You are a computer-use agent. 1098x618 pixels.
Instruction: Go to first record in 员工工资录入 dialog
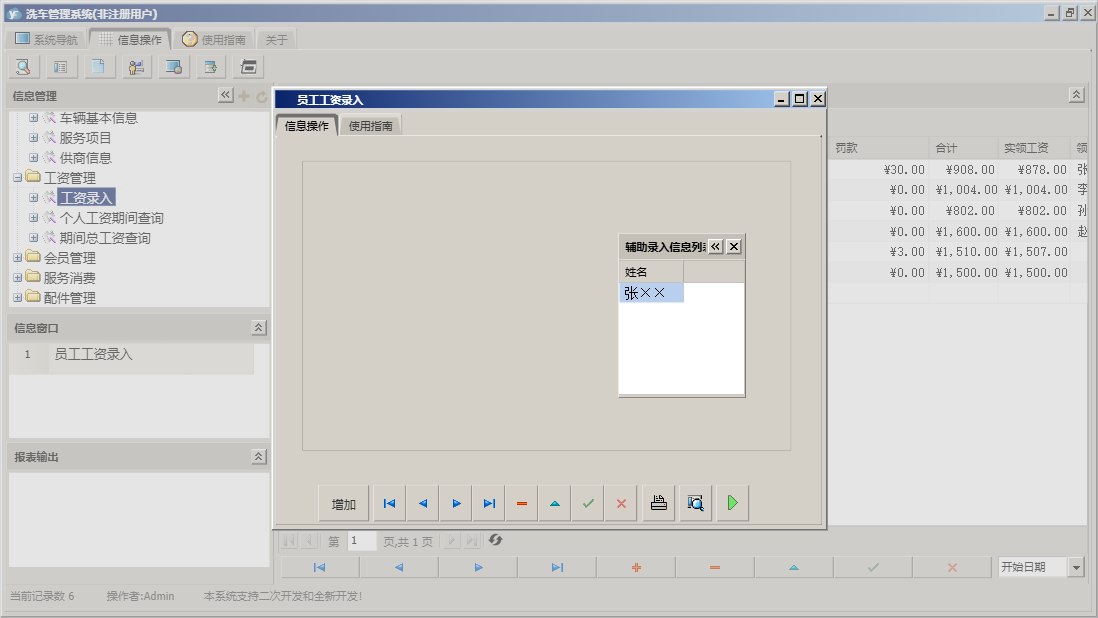point(389,503)
